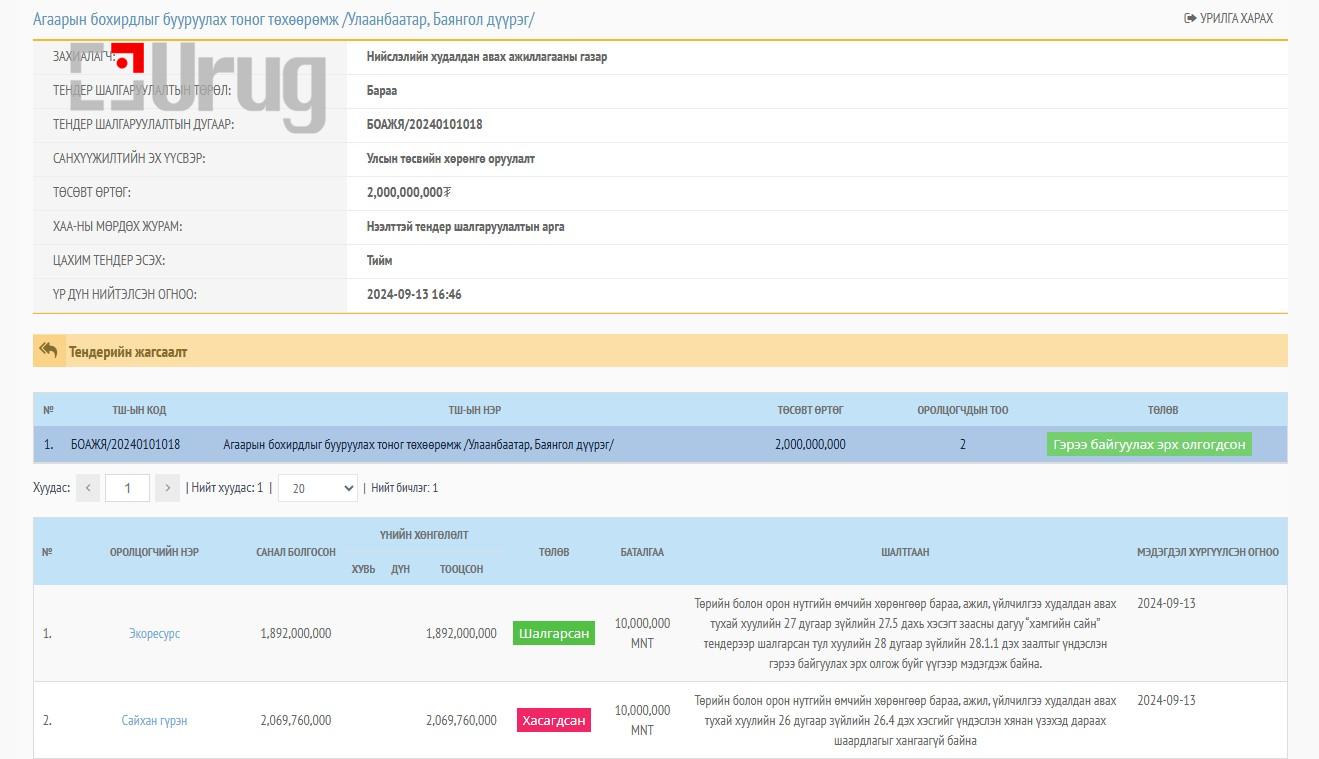Click the УРИЛГА ХАРАХ link at top right

coord(1228,18)
